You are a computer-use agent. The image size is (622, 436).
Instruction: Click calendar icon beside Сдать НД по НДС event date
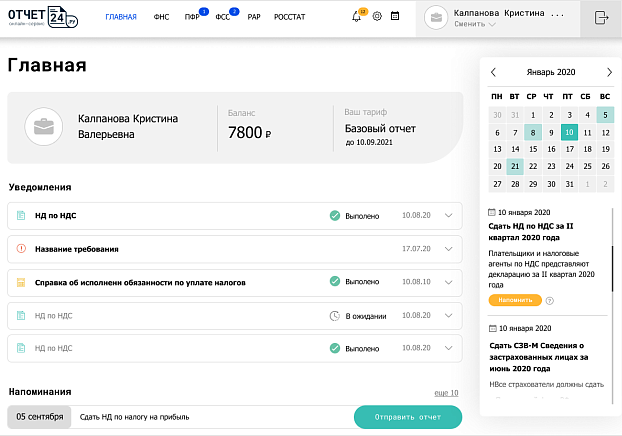[491, 212]
